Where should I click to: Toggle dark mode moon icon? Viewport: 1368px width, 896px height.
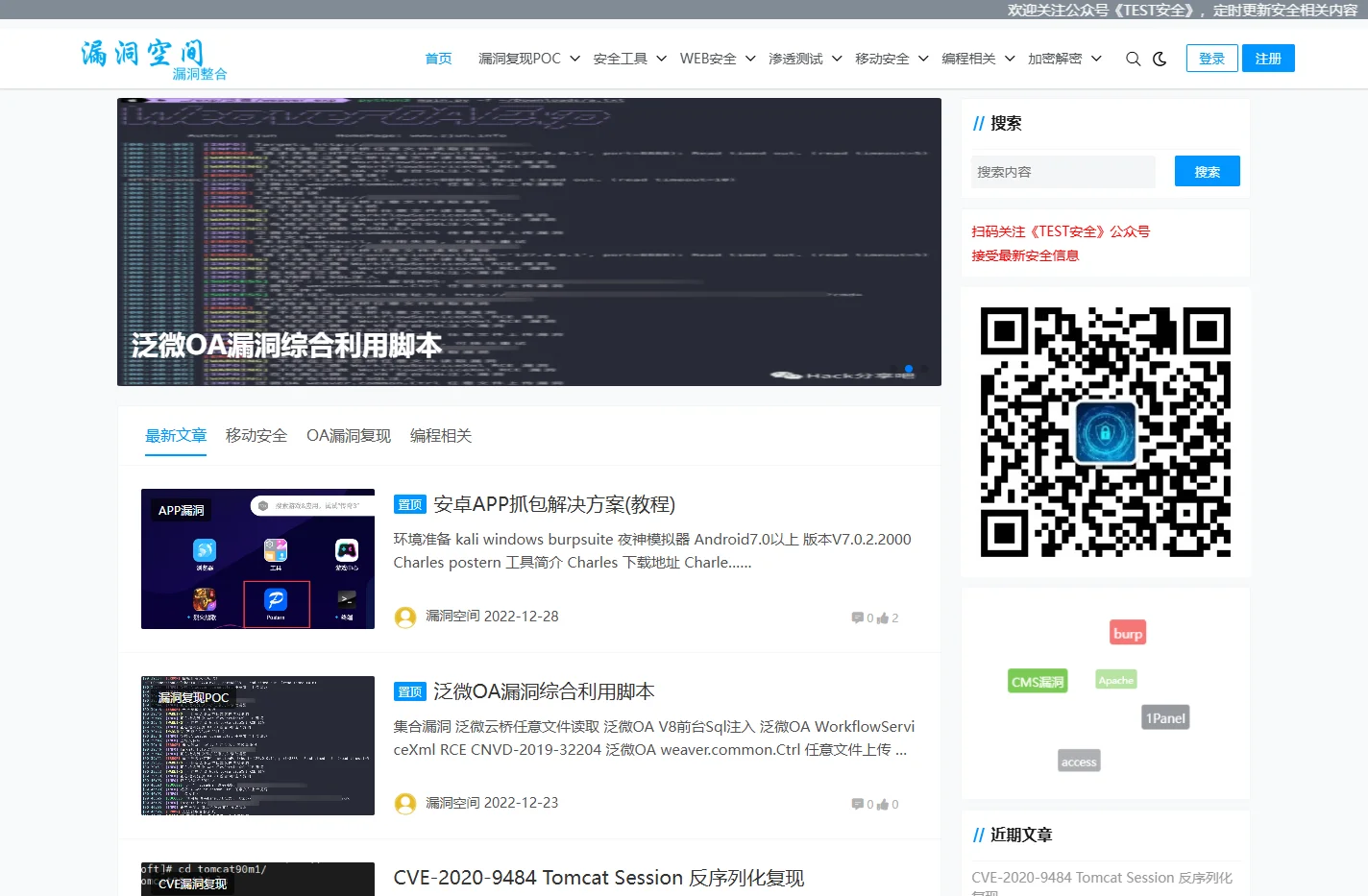pyautogui.click(x=1160, y=59)
